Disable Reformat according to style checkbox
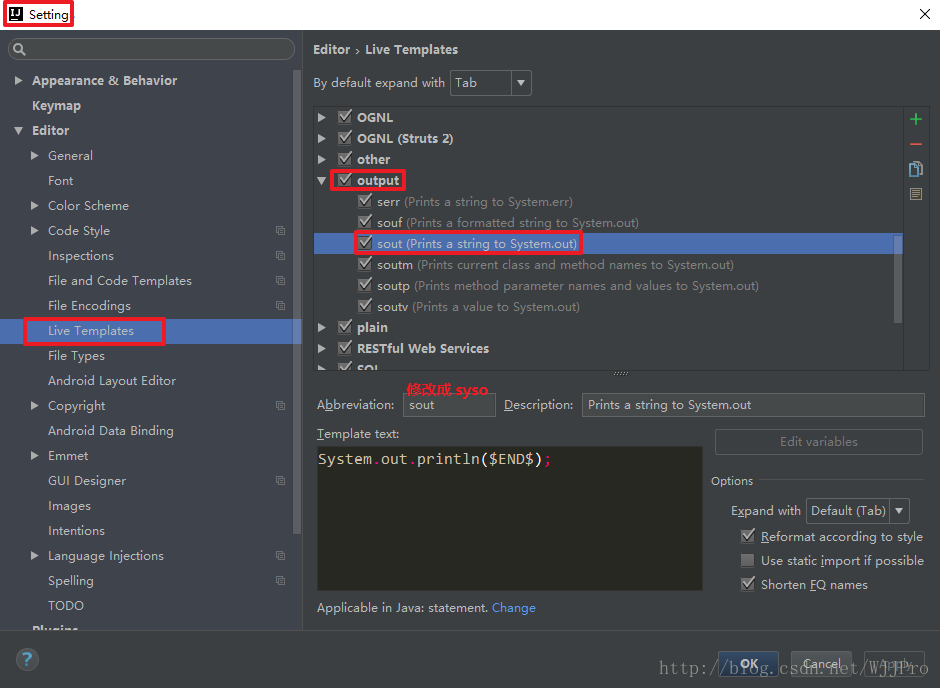Image resolution: width=940 pixels, height=688 pixels. click(x=748, y=537)
